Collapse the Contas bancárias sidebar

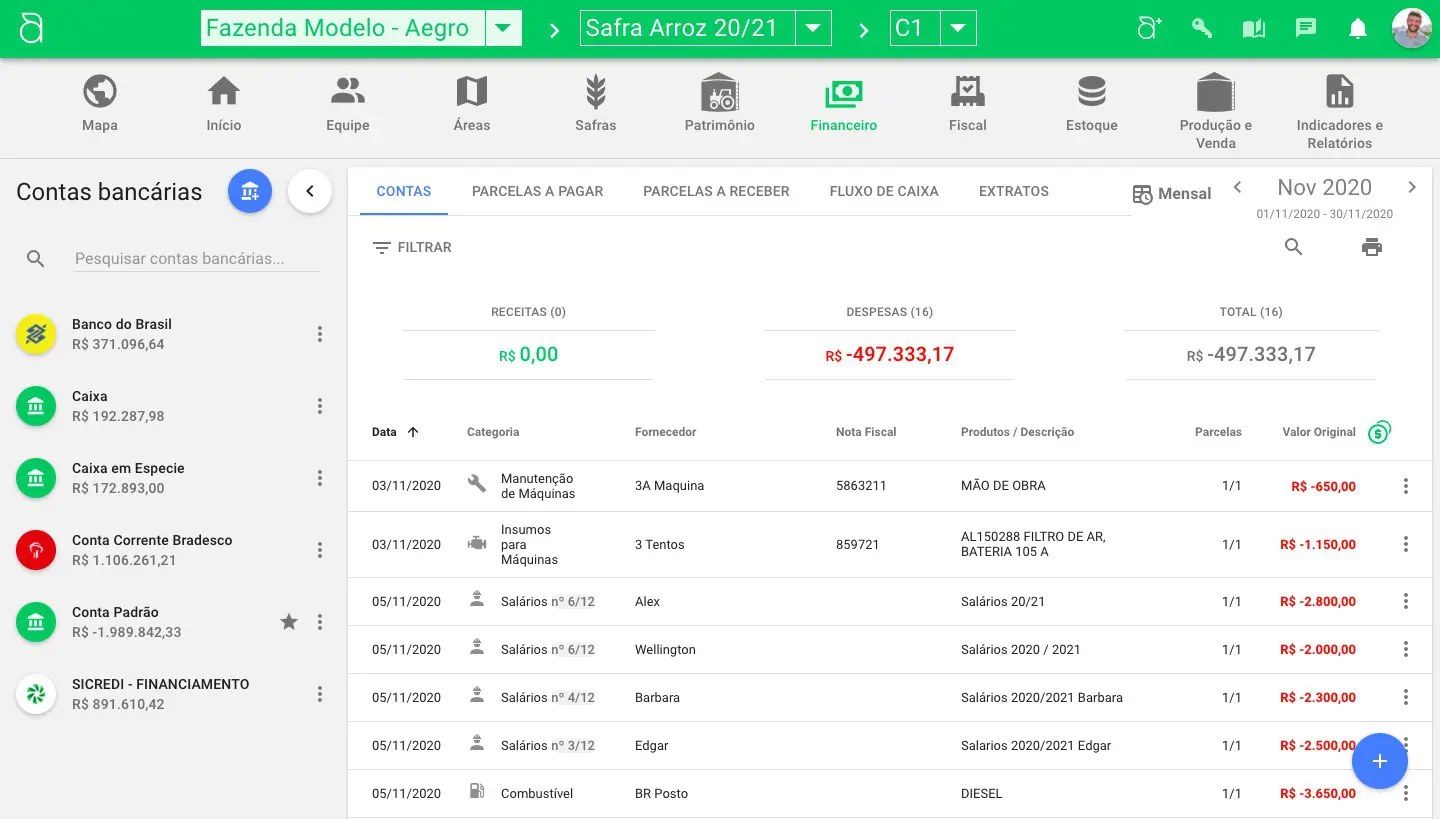click(310, 191)
